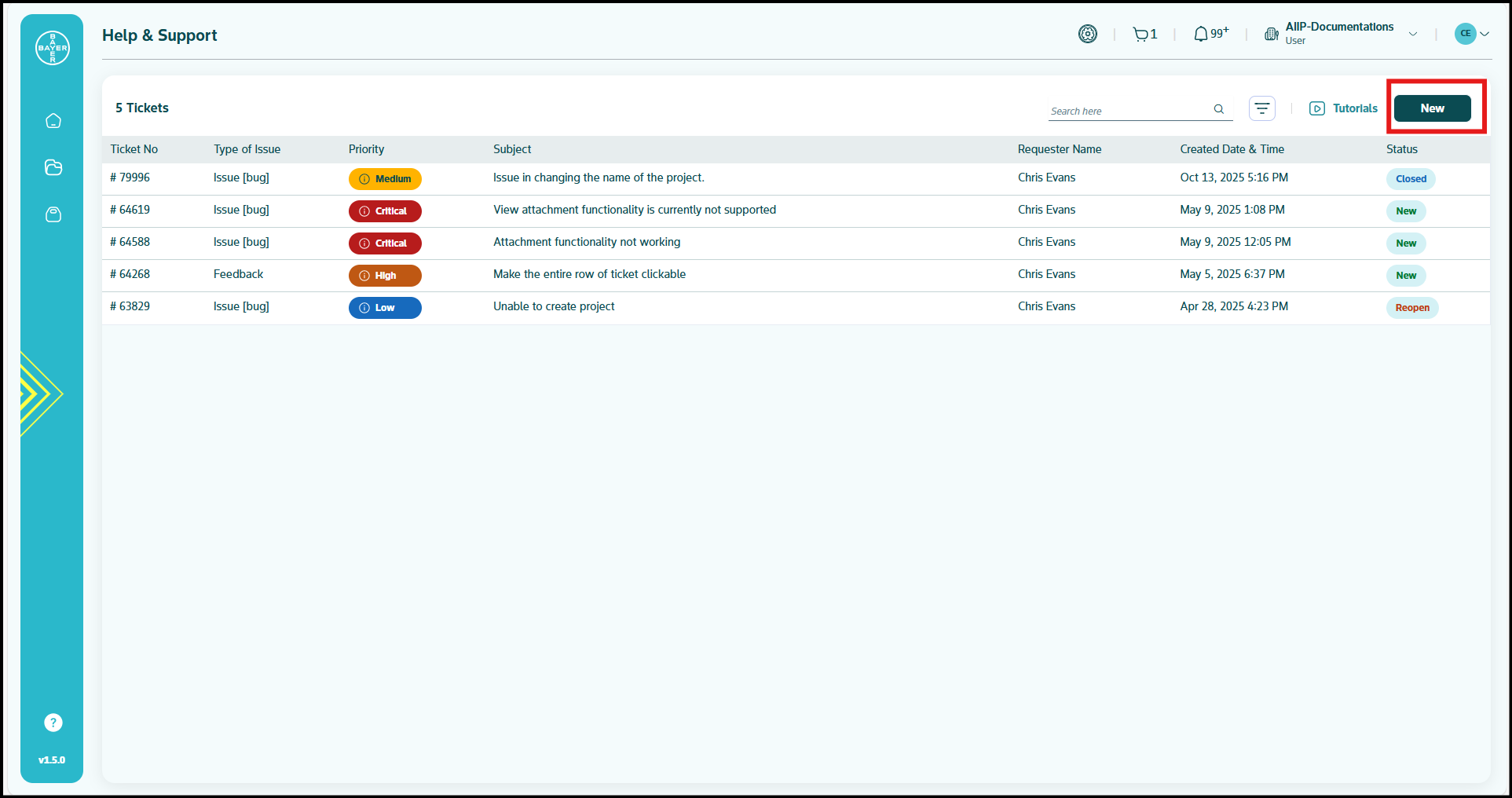Open the folder icon in the sidebar

53,167
